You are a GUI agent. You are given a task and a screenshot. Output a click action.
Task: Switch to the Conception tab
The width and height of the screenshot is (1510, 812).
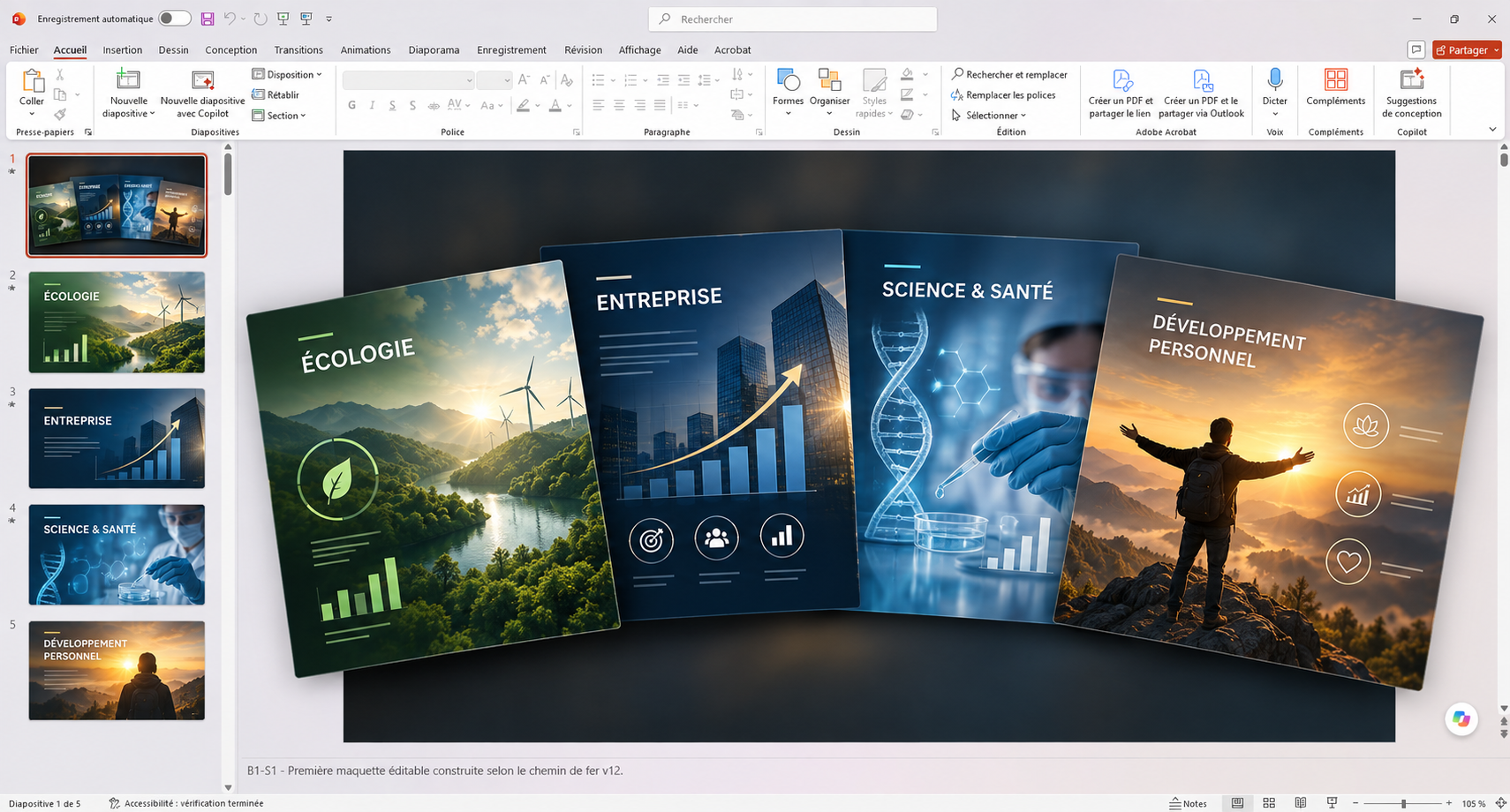click(230, 49)
